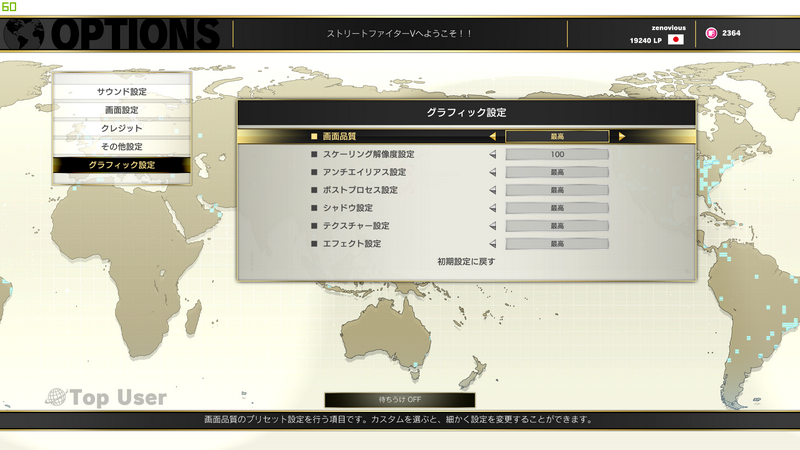The height and width of the screenshot is (450, 800).
Task: Click the 60 FPS counter
Action: [x=9, y=7]
